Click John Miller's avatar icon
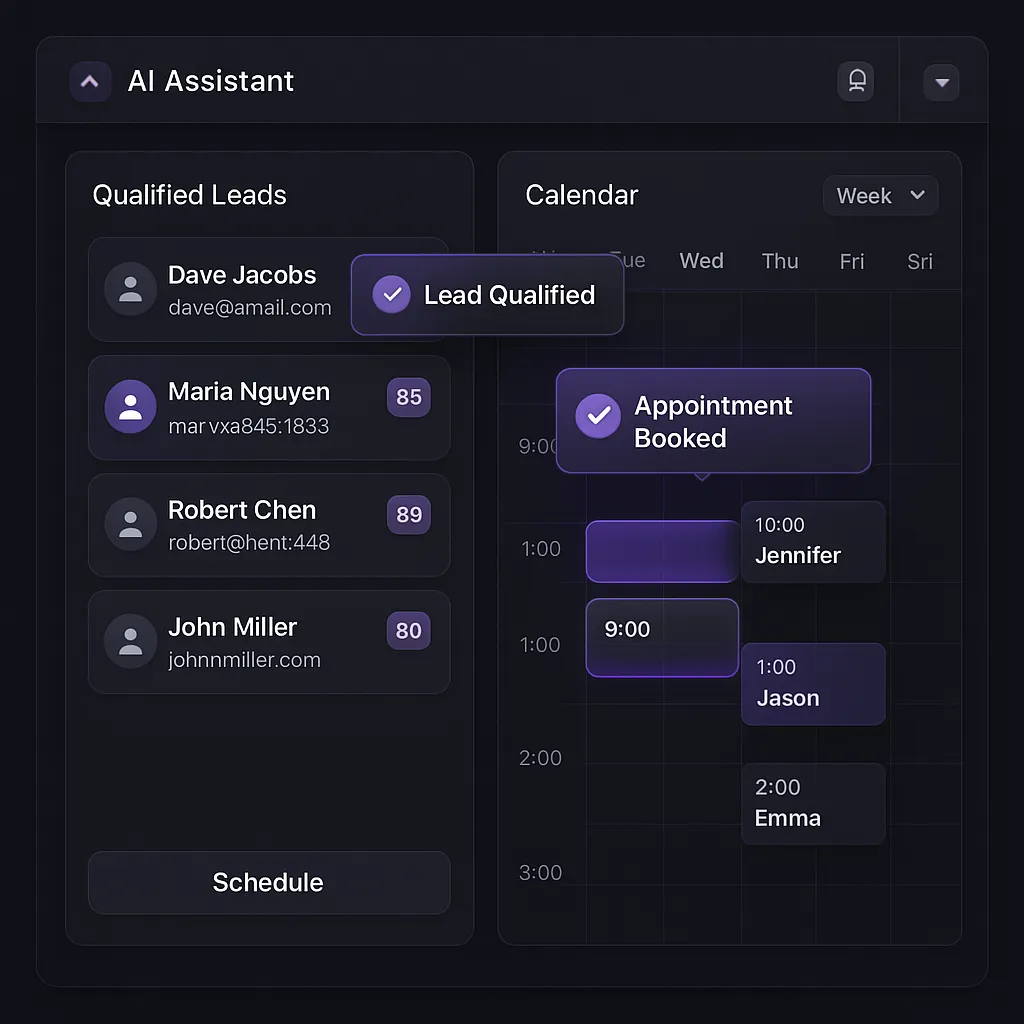Screen dimensions: 1024x1024 [130, 641]
